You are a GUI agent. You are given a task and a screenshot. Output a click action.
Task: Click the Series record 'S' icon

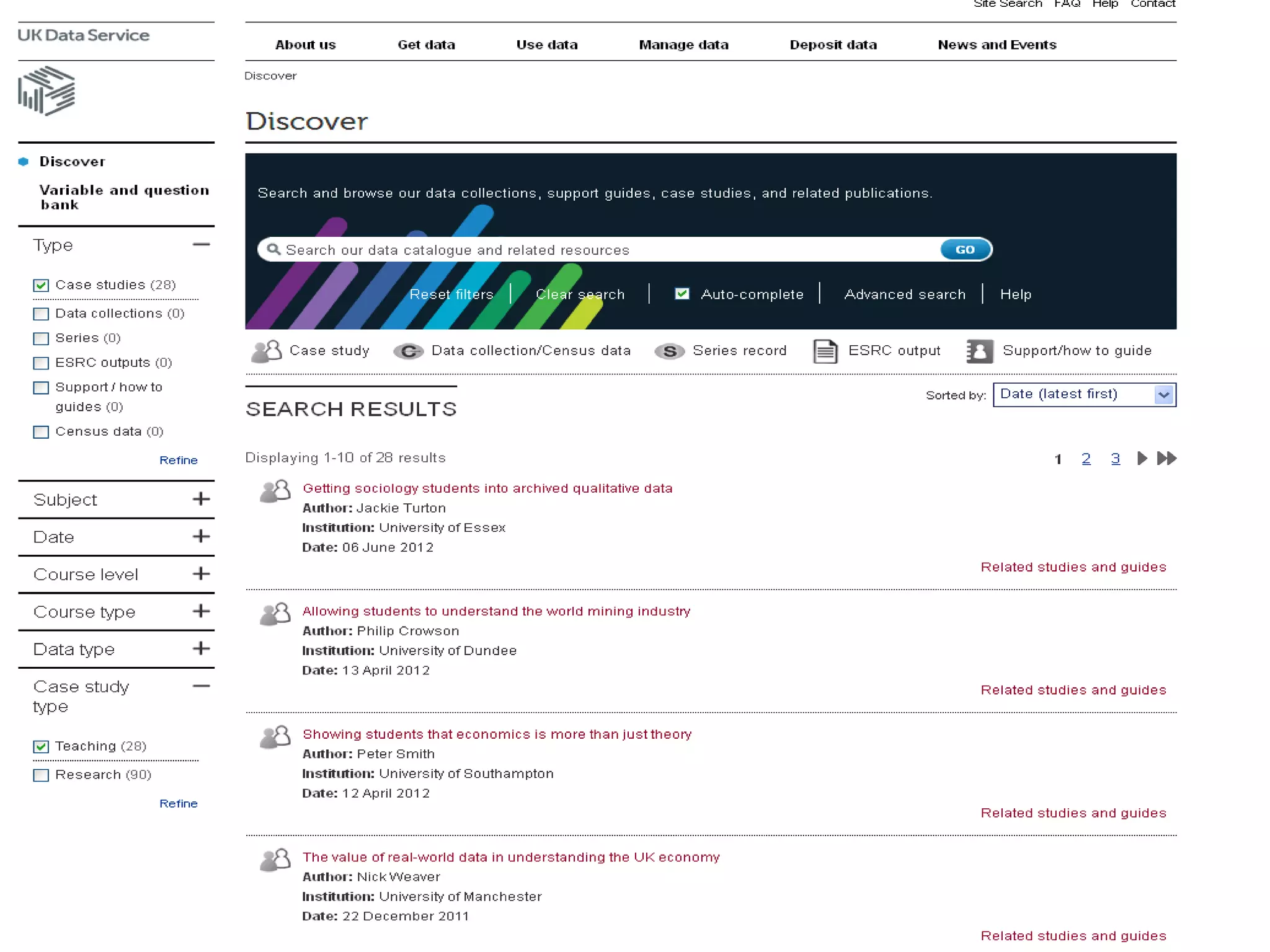(669, 351)
